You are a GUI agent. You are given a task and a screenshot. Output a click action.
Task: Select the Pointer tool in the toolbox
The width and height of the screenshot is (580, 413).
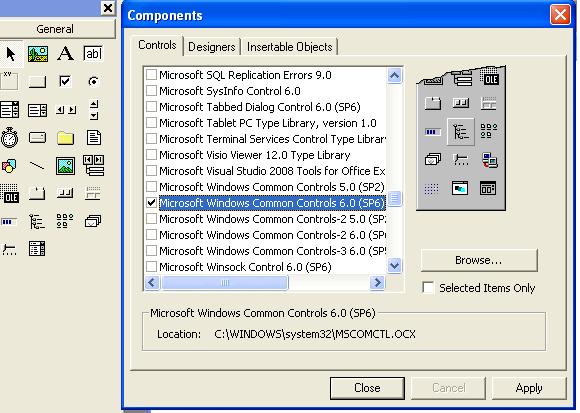(11, 54)
